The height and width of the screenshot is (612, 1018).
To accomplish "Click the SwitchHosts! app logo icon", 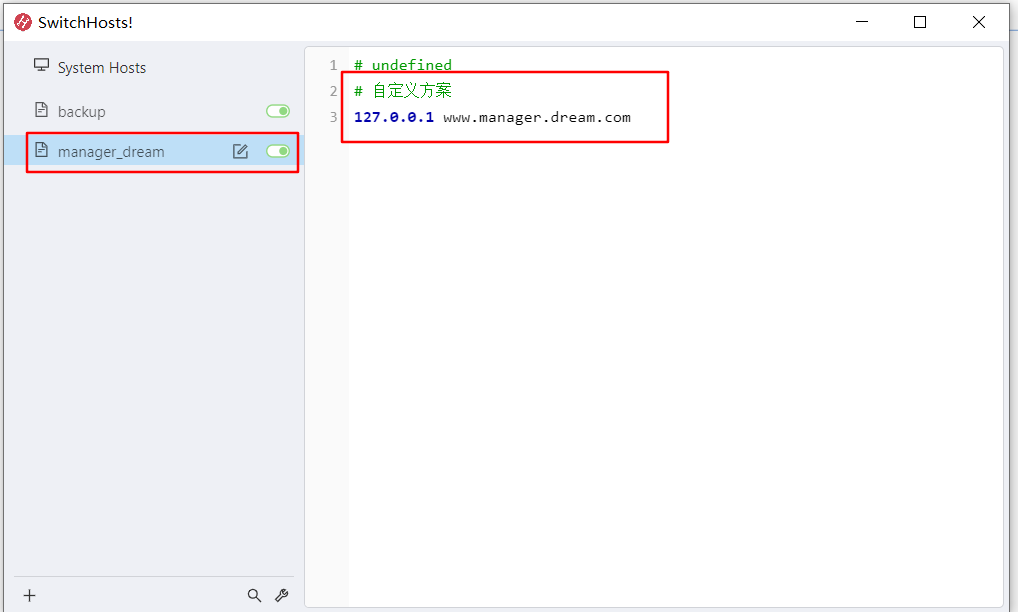I will click(23, 23).
